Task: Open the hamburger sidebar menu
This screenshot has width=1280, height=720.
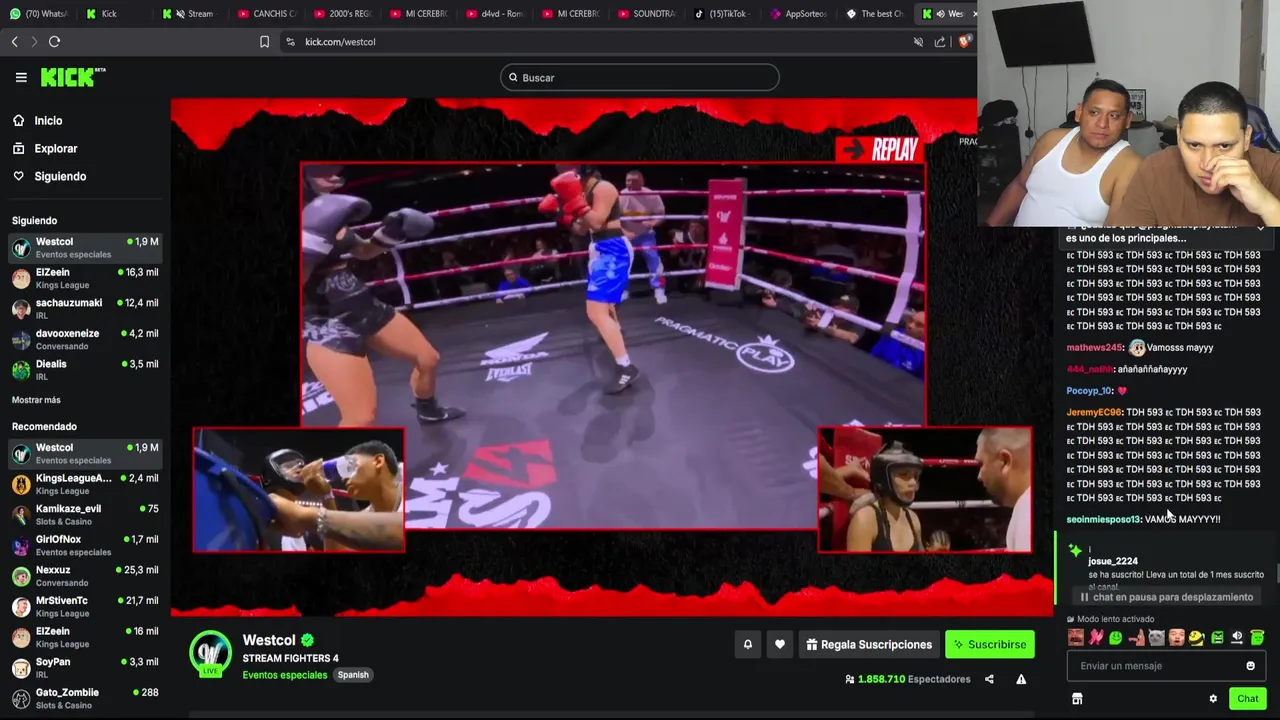Action: point(21,77)
